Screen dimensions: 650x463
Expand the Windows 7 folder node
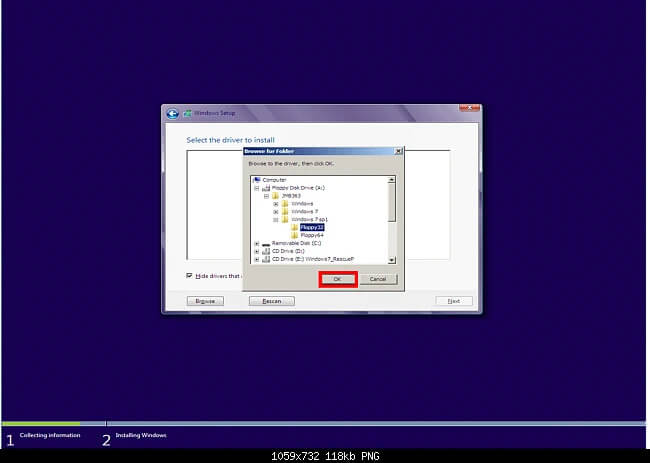click(x=275, y=211)
